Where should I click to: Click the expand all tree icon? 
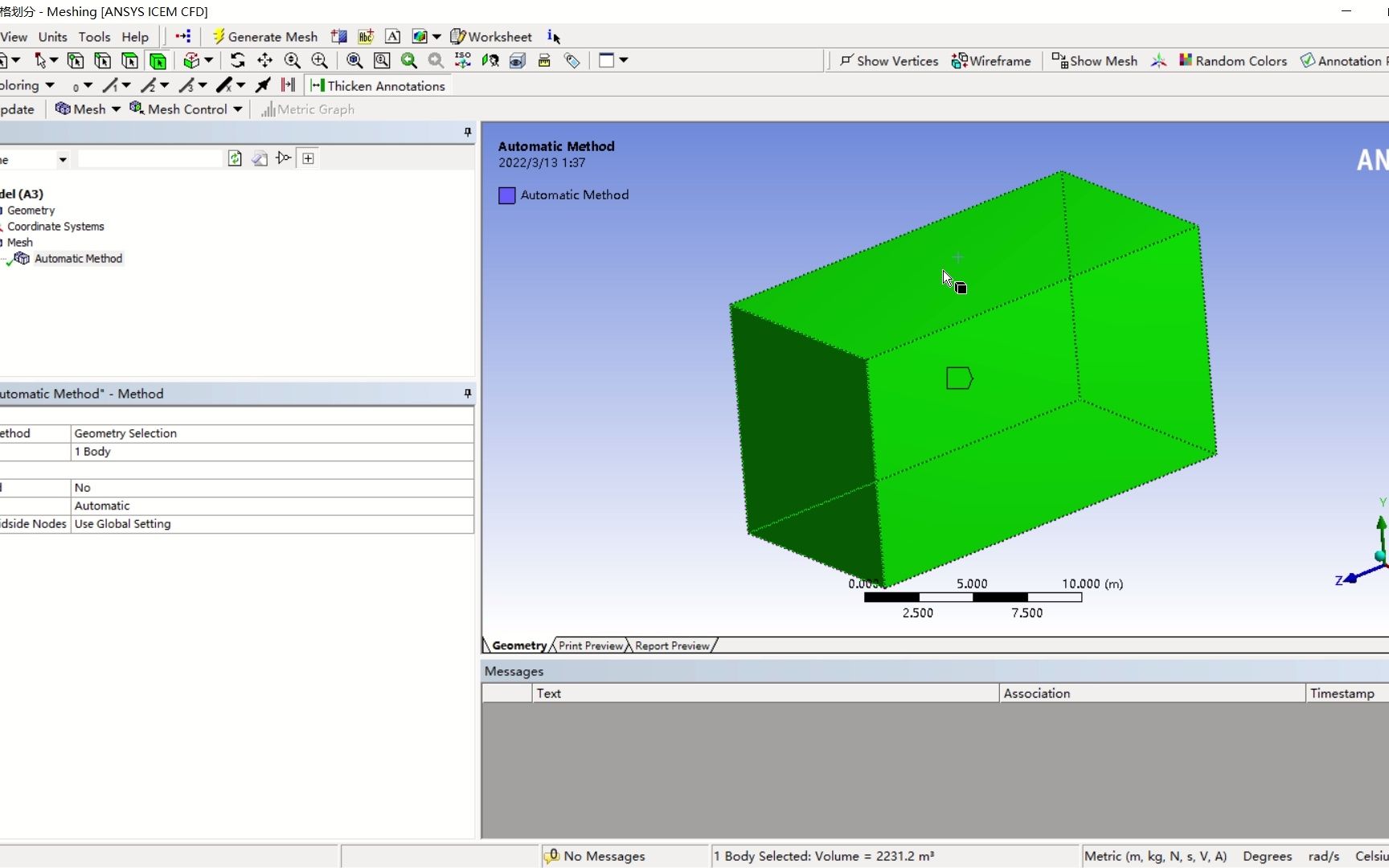coord(309,158)
